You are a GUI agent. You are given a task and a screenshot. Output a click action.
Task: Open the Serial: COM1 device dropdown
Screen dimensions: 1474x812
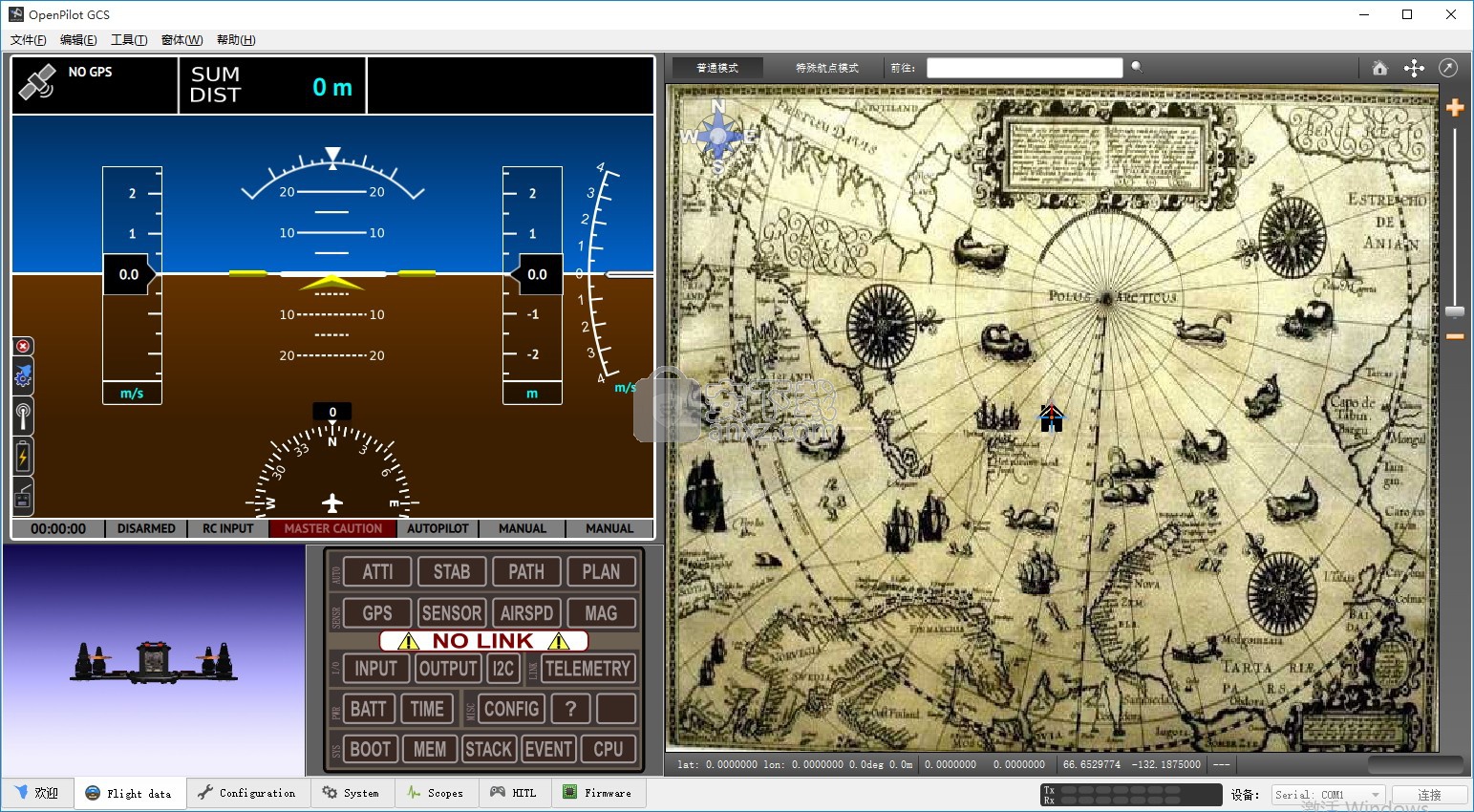(x=1328, y=795)
